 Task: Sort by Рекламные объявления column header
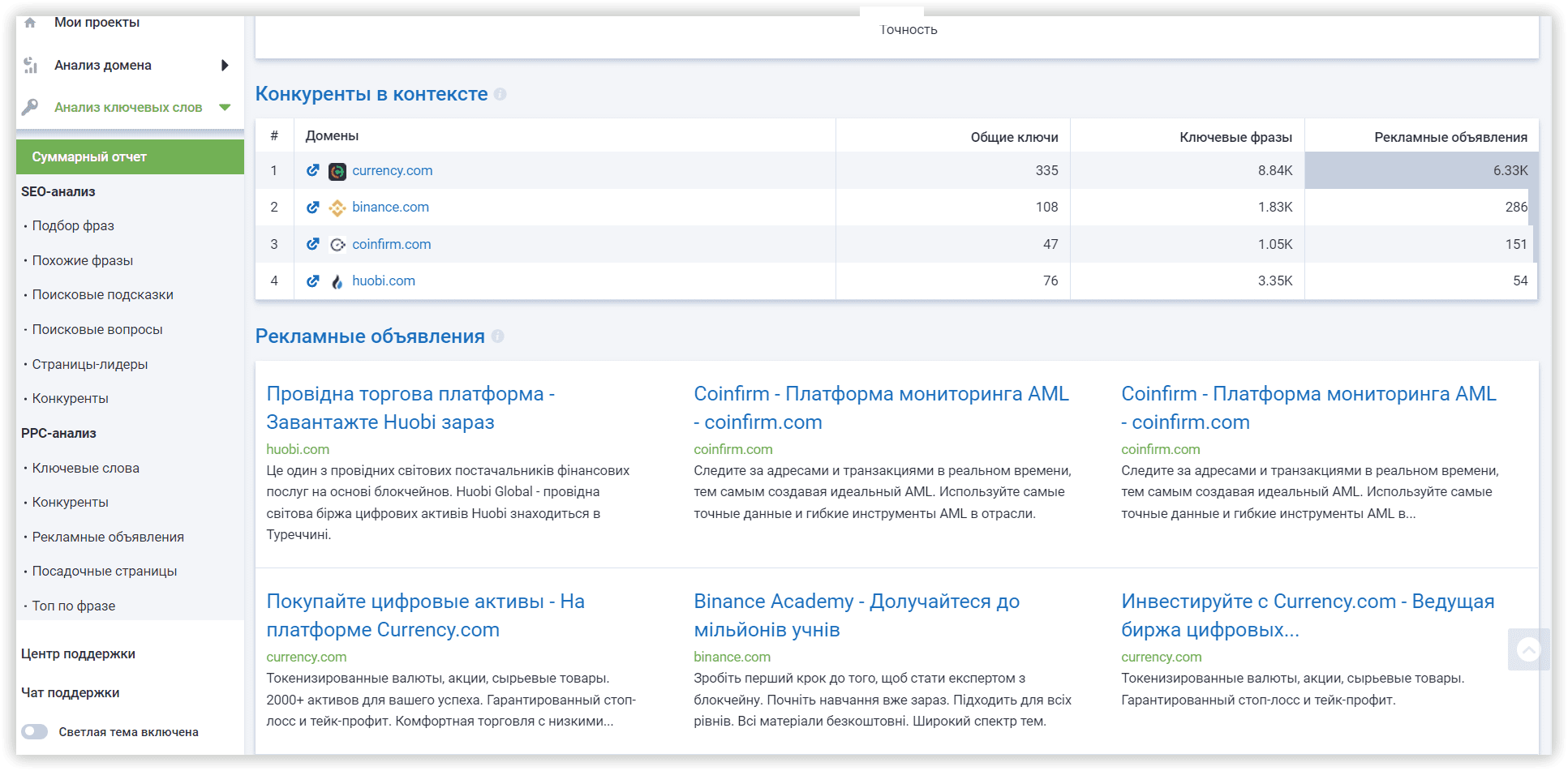(1451, 137)
